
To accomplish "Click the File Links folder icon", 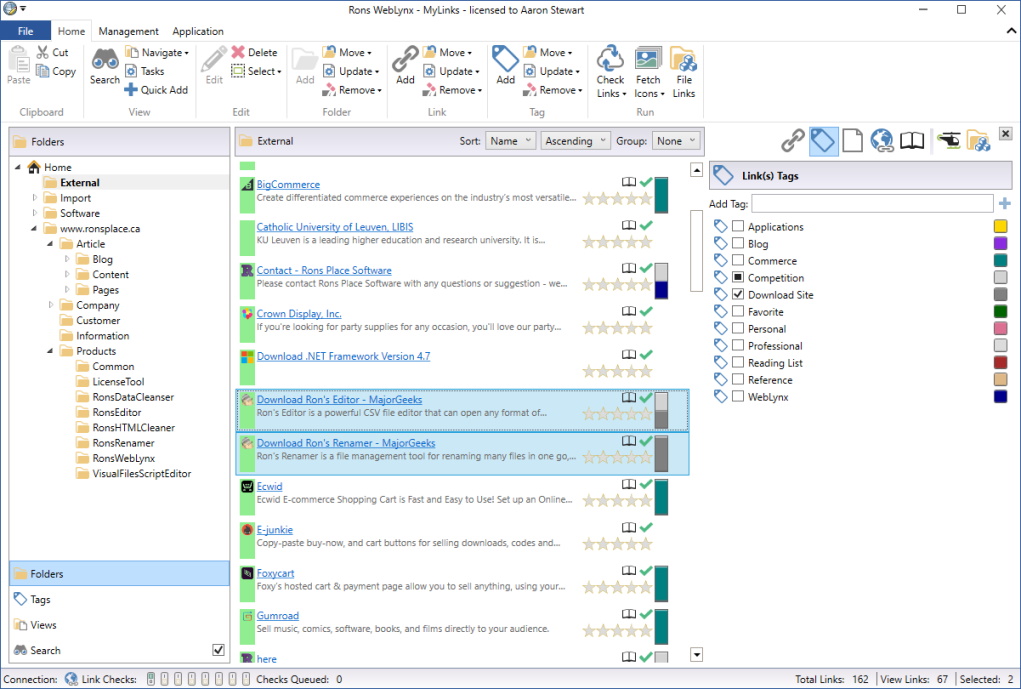I will (683, 59).
